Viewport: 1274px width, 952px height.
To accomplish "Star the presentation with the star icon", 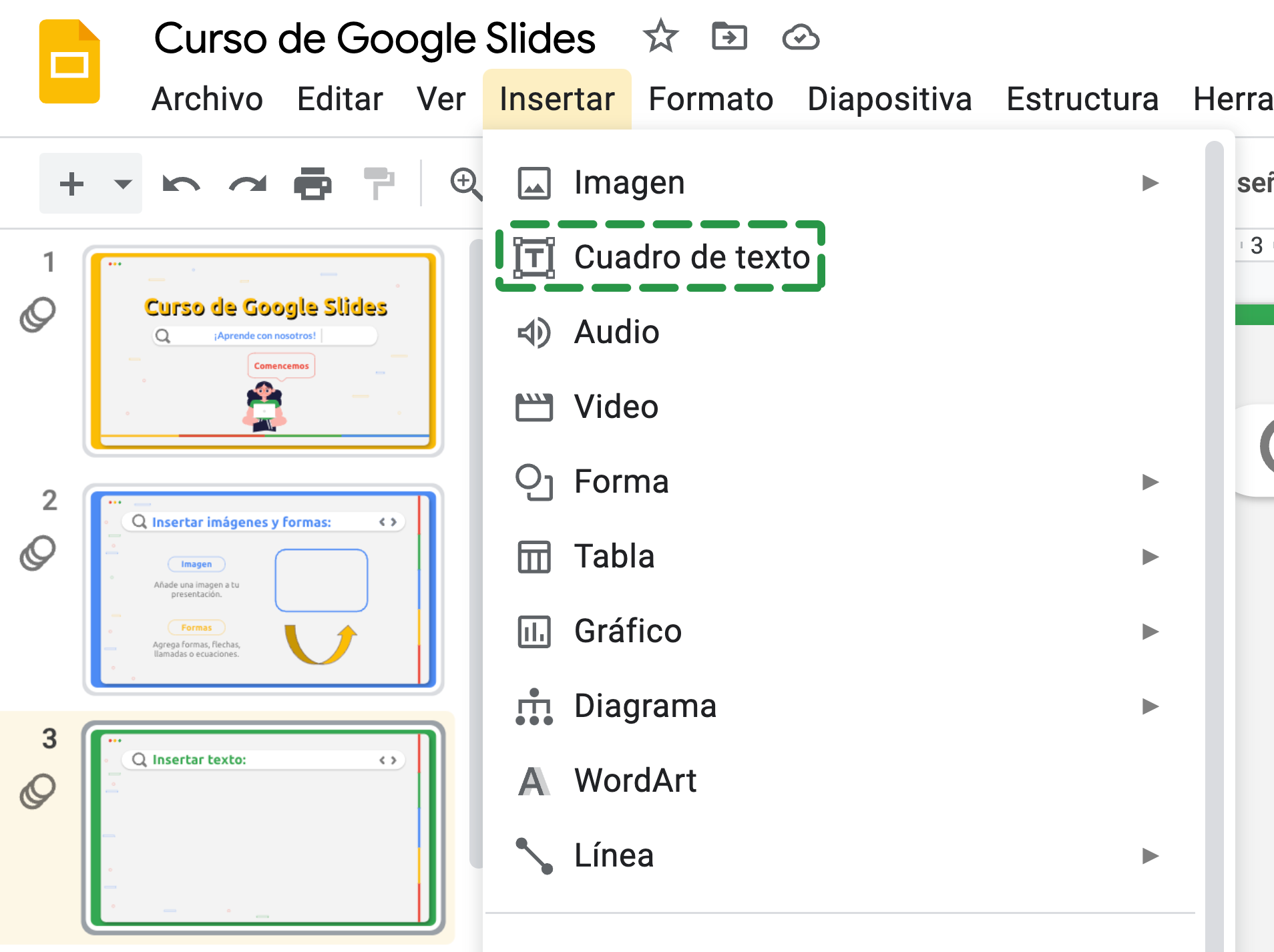I will click(x=660, y=36).
